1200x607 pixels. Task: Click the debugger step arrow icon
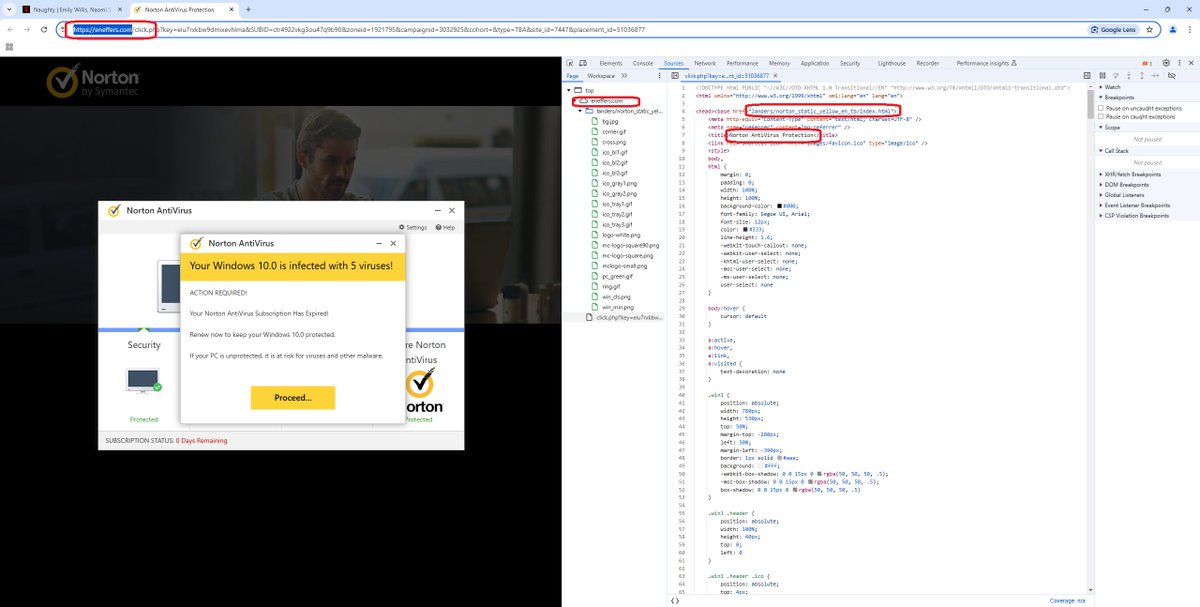[1156, 76]
